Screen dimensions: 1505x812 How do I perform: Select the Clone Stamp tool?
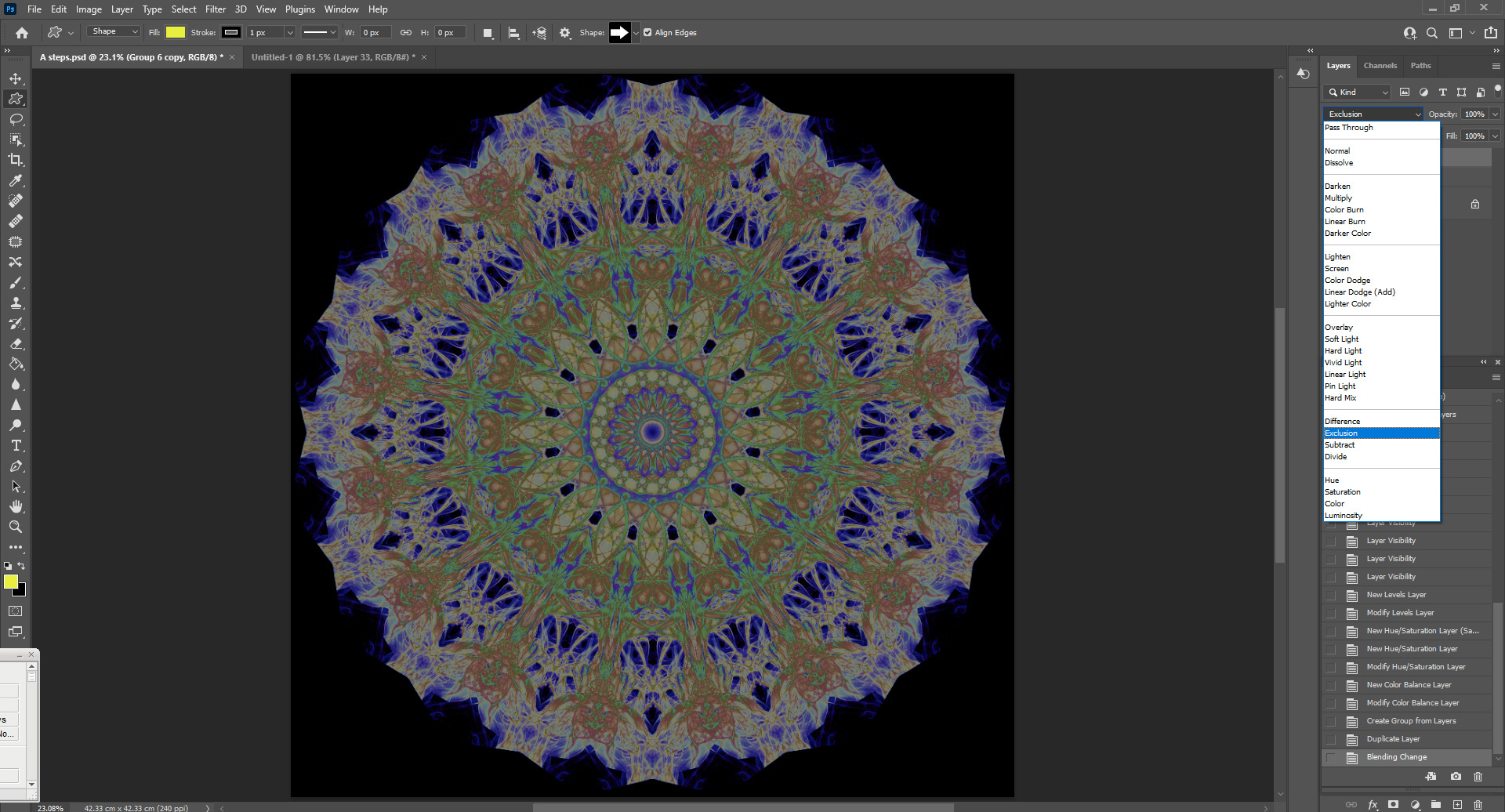pyautogui.click(x=16, y=303)
